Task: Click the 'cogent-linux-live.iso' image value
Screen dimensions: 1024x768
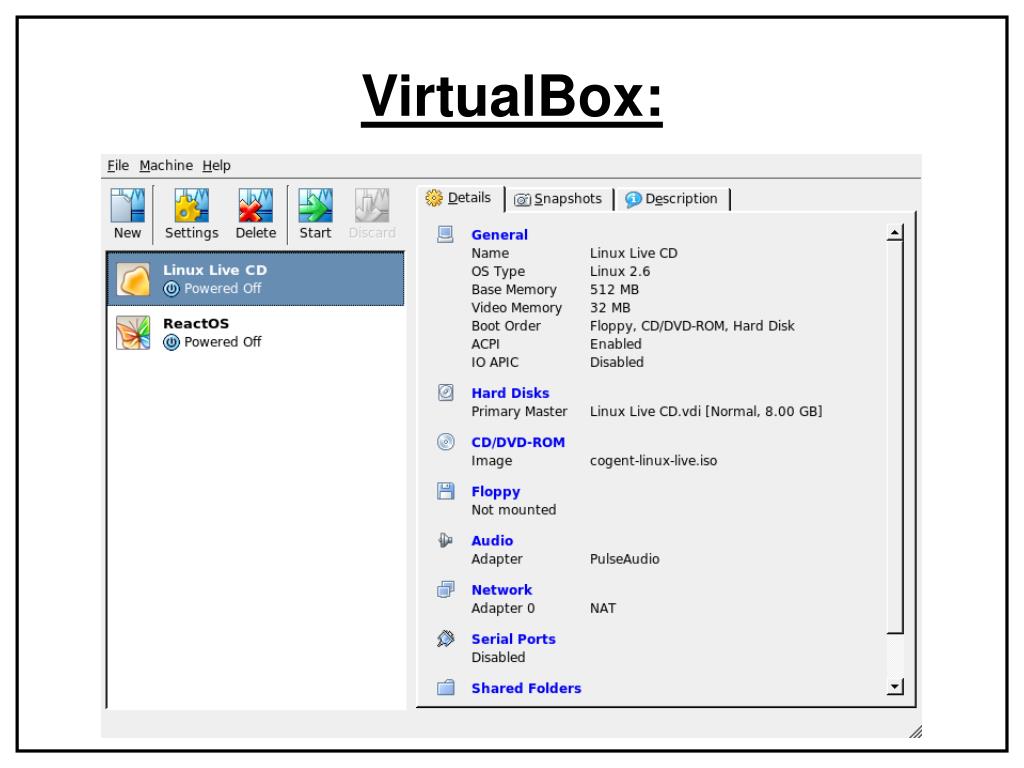Action: click(653, 461)
